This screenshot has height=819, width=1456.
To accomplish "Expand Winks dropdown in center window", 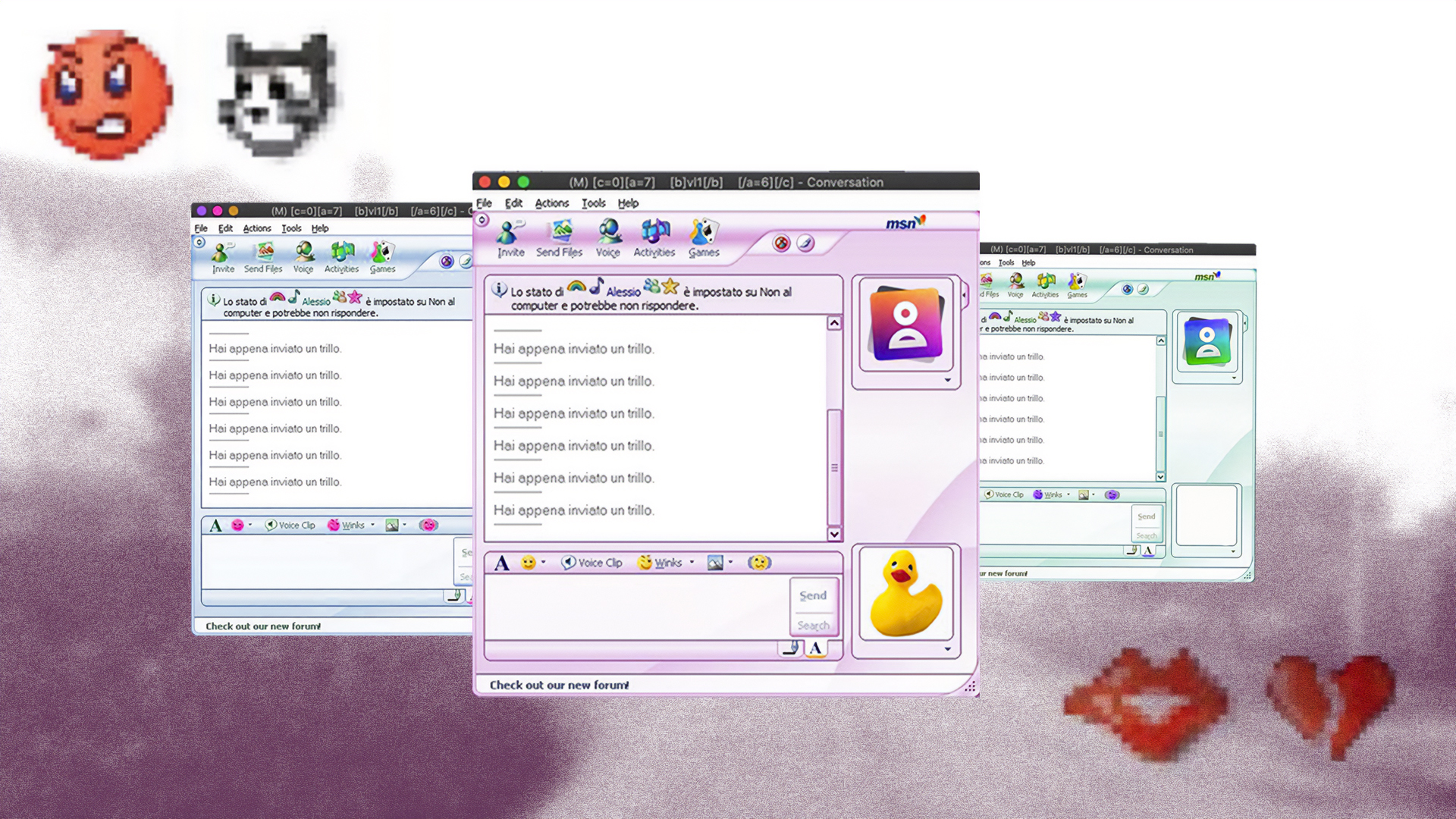I will coord(692,563).
